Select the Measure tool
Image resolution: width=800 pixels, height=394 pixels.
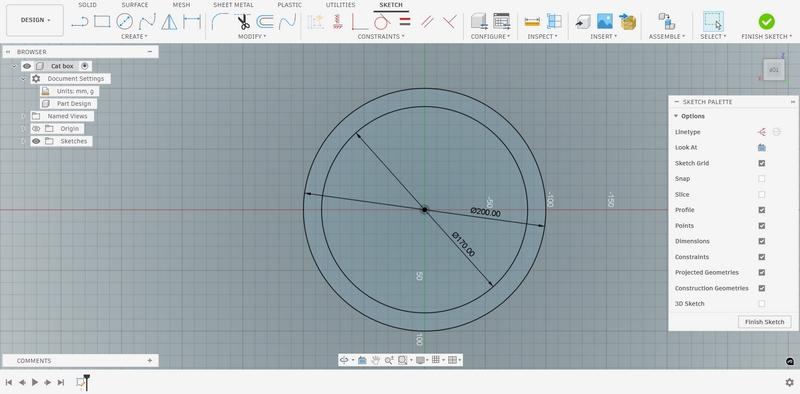pos(532,21)
